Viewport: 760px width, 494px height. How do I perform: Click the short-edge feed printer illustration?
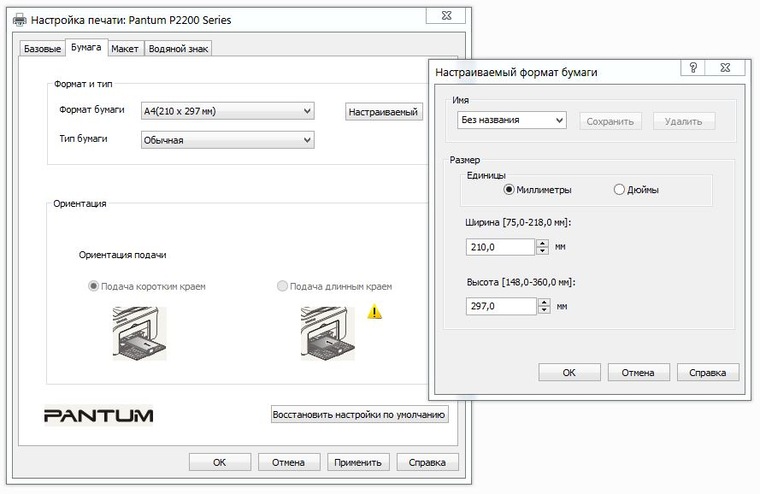pos(139,333)
